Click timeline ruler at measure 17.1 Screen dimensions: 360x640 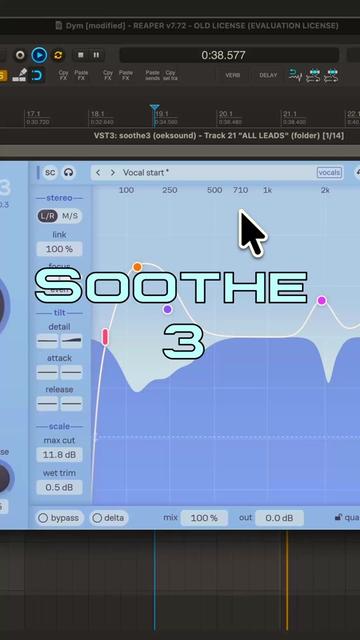click(33, 114)
